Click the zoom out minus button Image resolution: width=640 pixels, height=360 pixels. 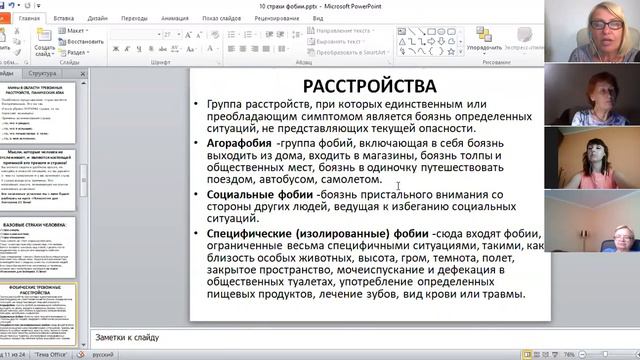[582, 355]
